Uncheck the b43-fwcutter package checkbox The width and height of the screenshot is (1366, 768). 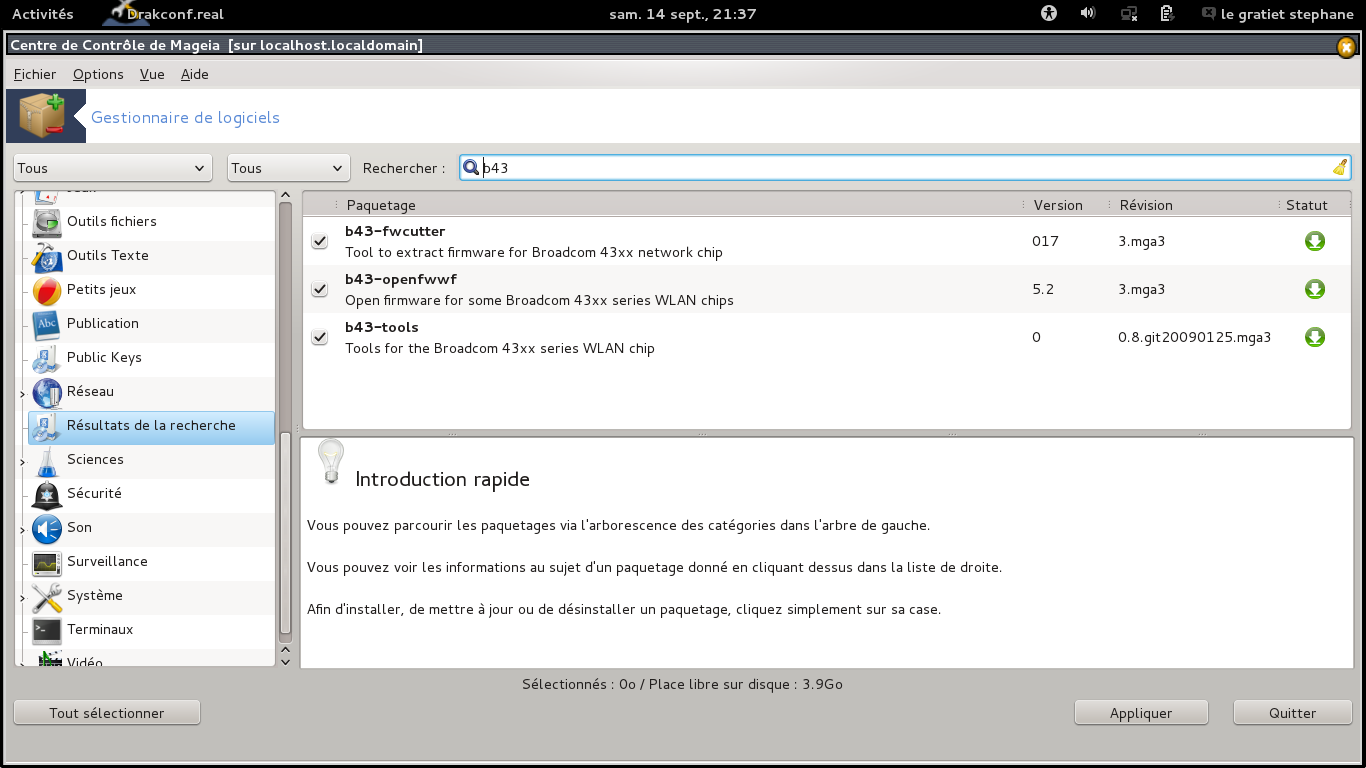320,241
